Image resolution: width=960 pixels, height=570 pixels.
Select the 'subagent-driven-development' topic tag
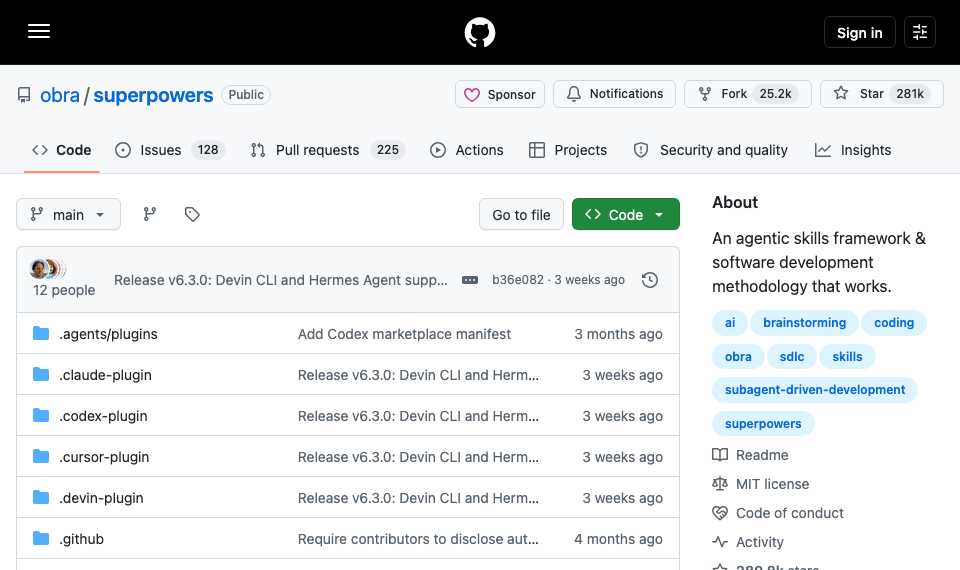click(815, 390)
